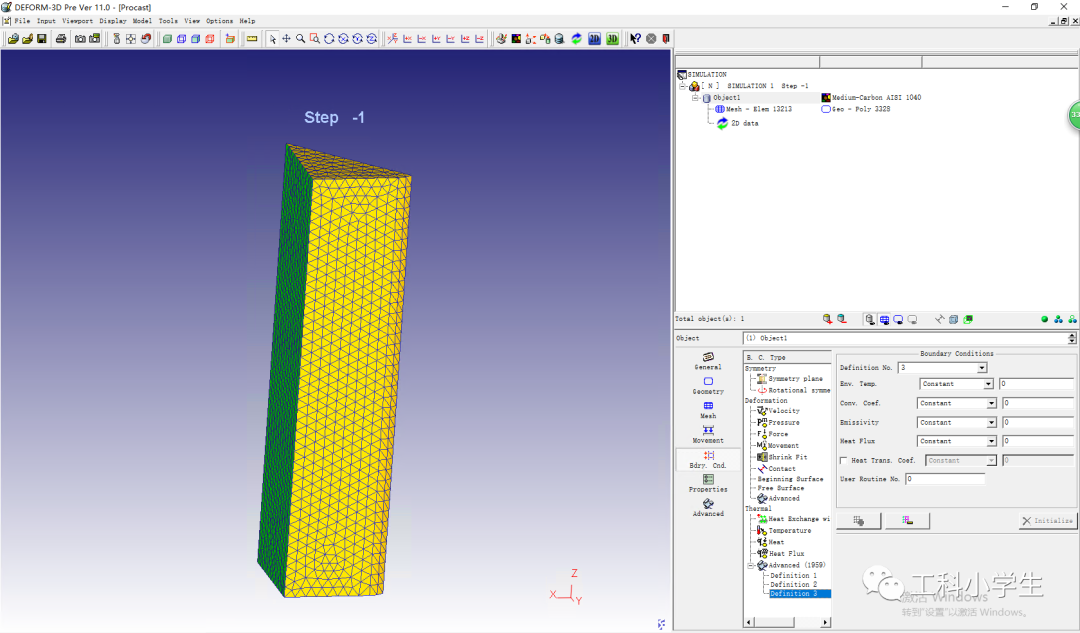Click the Env. Temp. value field

click(1037, 384)
